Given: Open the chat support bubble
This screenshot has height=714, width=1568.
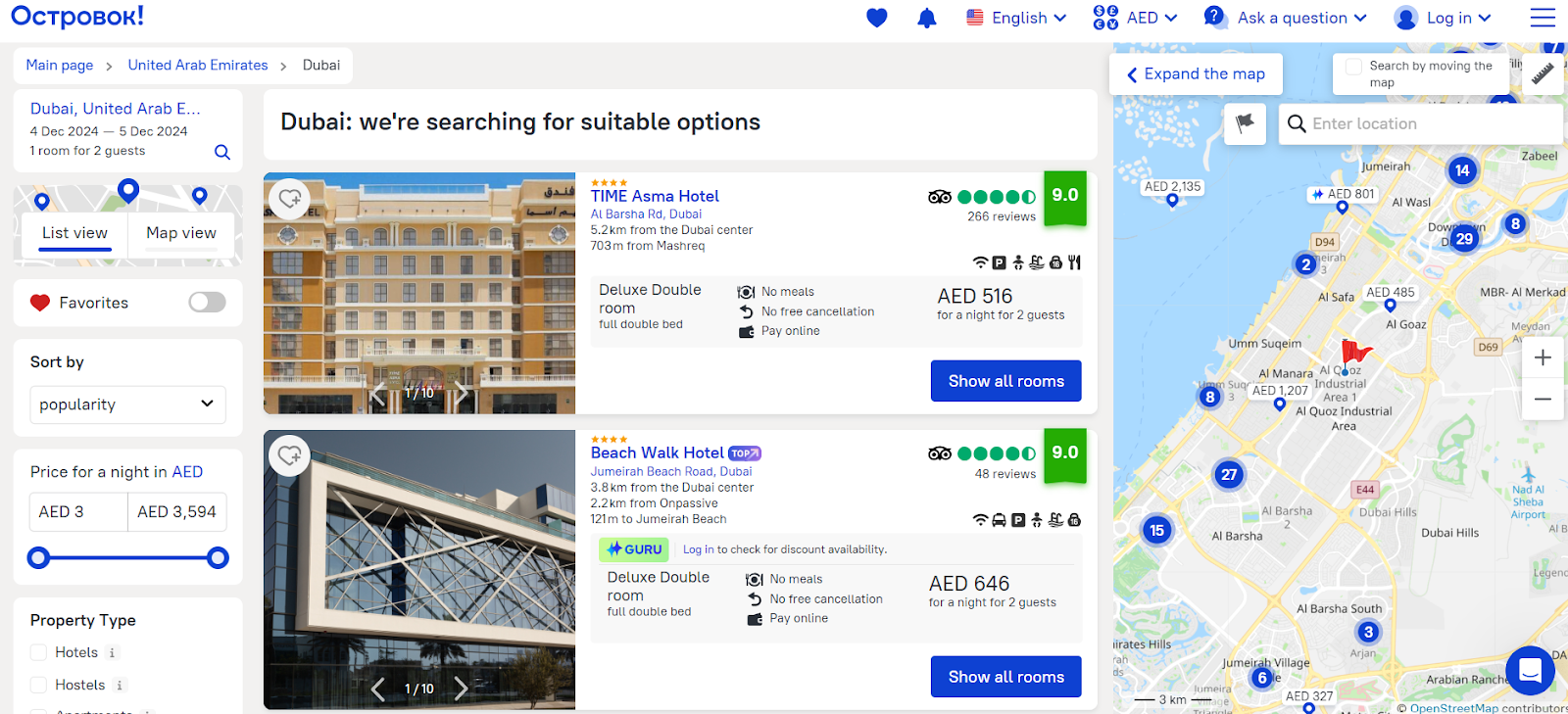Looking at the screenshot, I should 1530,670.
